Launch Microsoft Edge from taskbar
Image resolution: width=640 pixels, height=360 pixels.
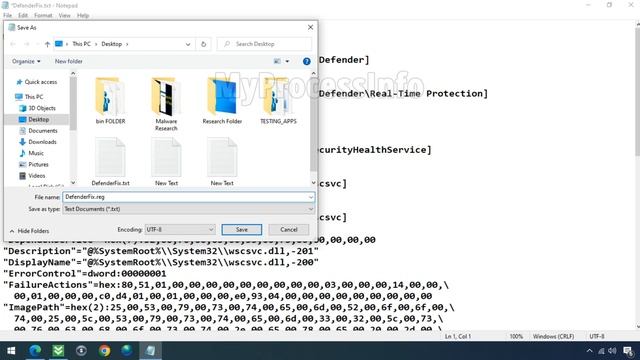tap(35, 351)
